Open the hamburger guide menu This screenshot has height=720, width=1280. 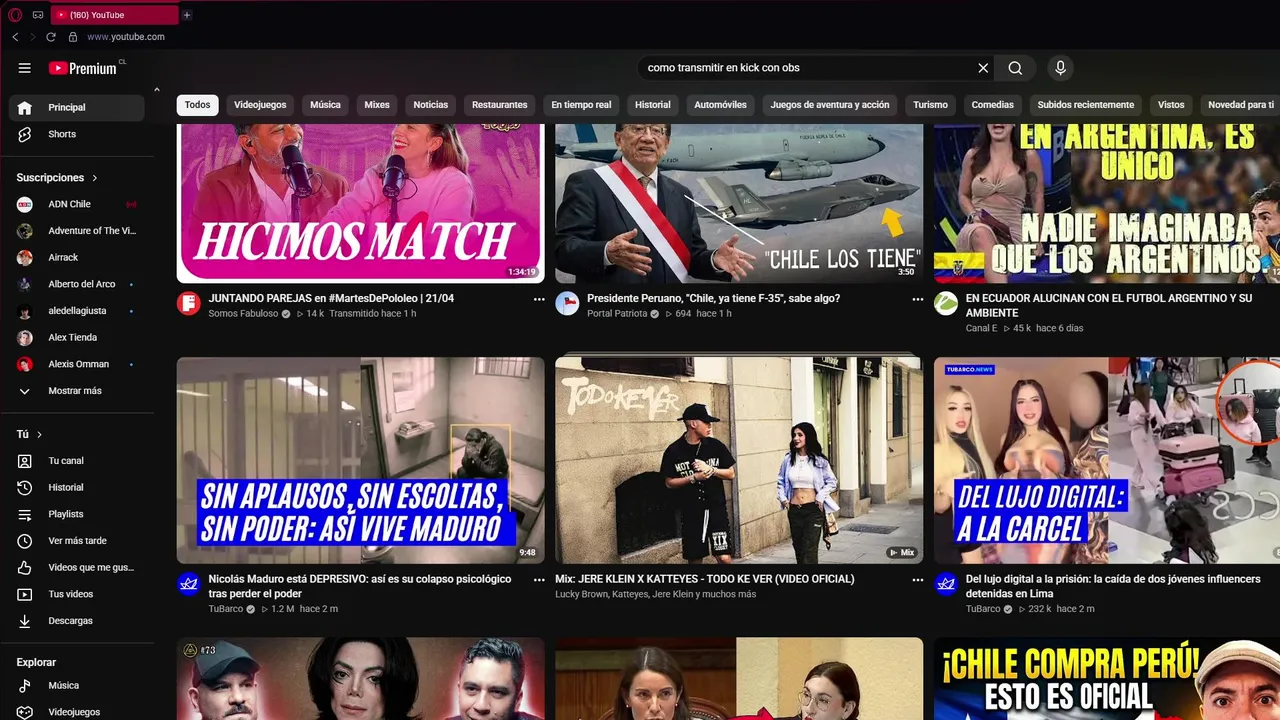[25, 68]
